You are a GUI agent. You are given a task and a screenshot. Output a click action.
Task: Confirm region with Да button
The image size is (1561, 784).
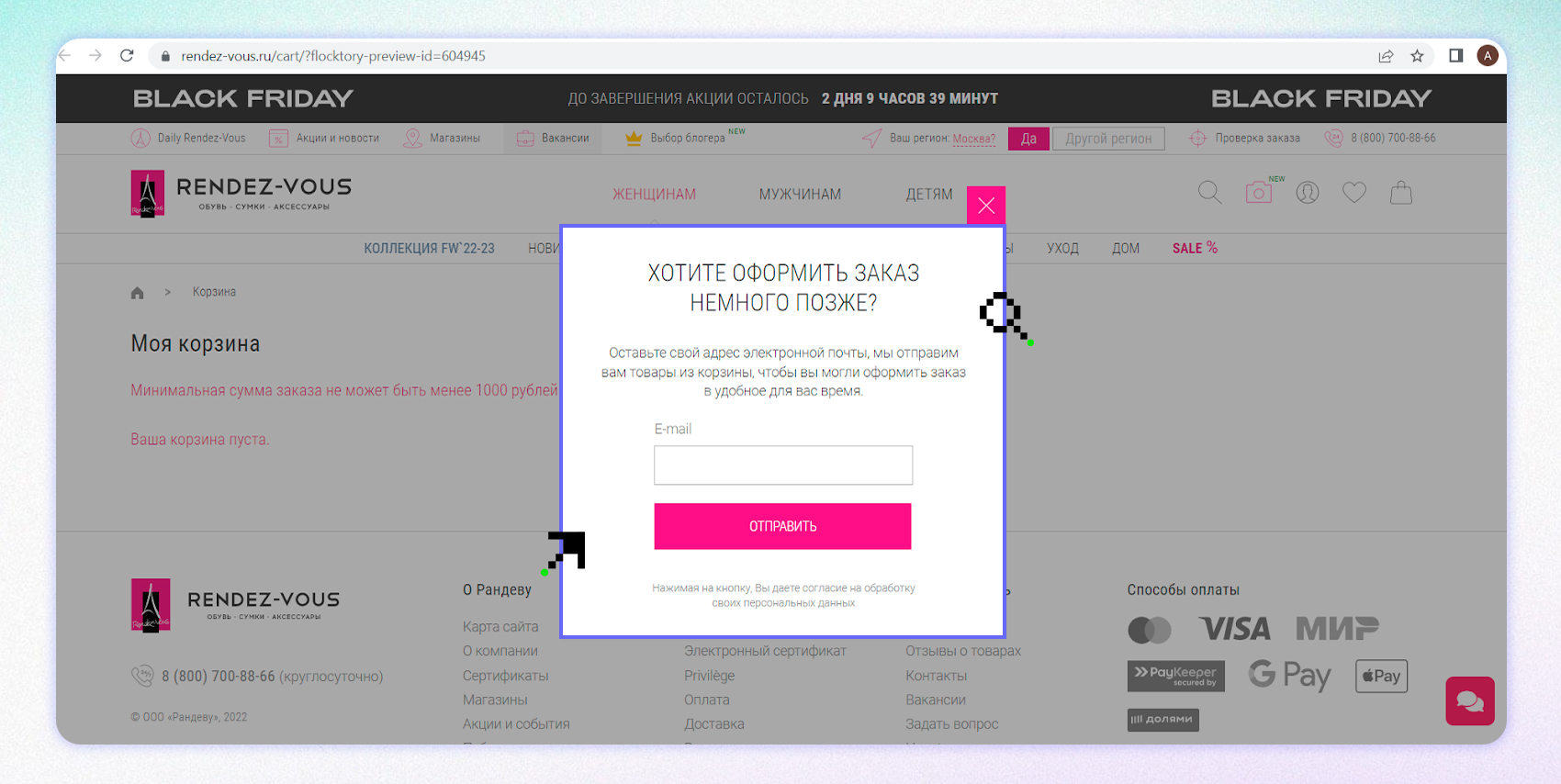[x=1028, y=139]
